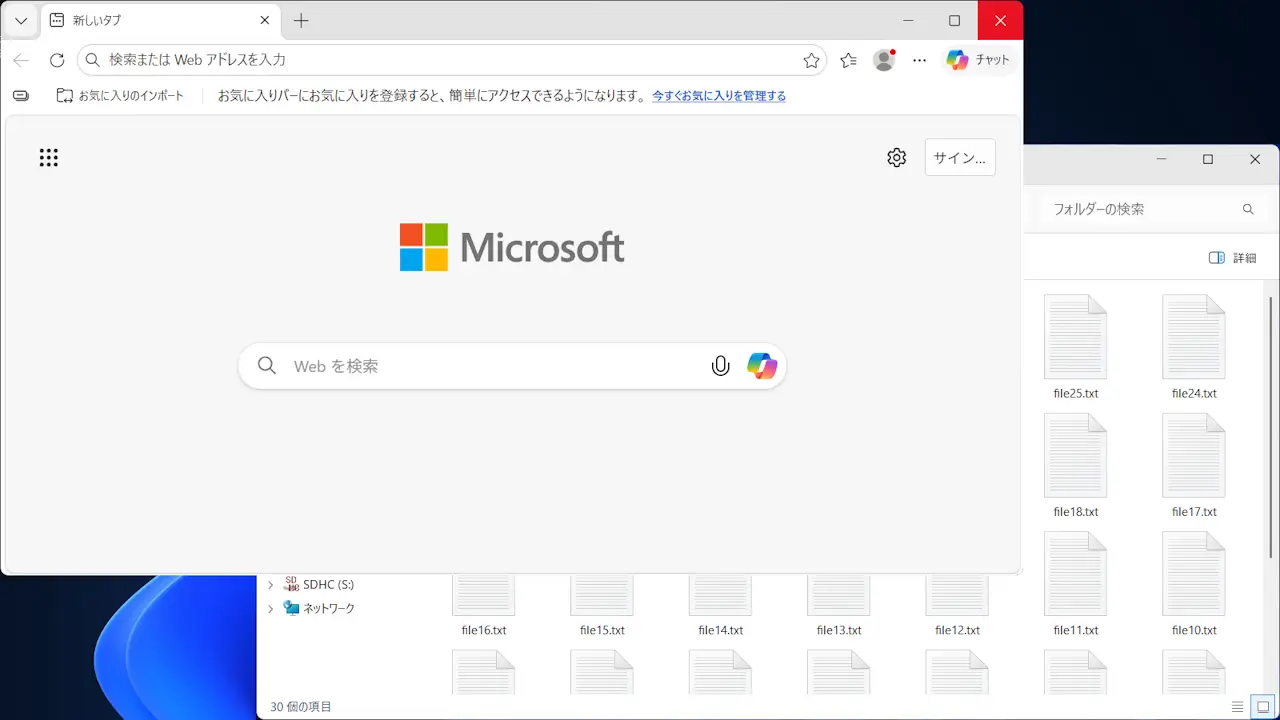Click the apps launcher grid icon

pos(48,157)
